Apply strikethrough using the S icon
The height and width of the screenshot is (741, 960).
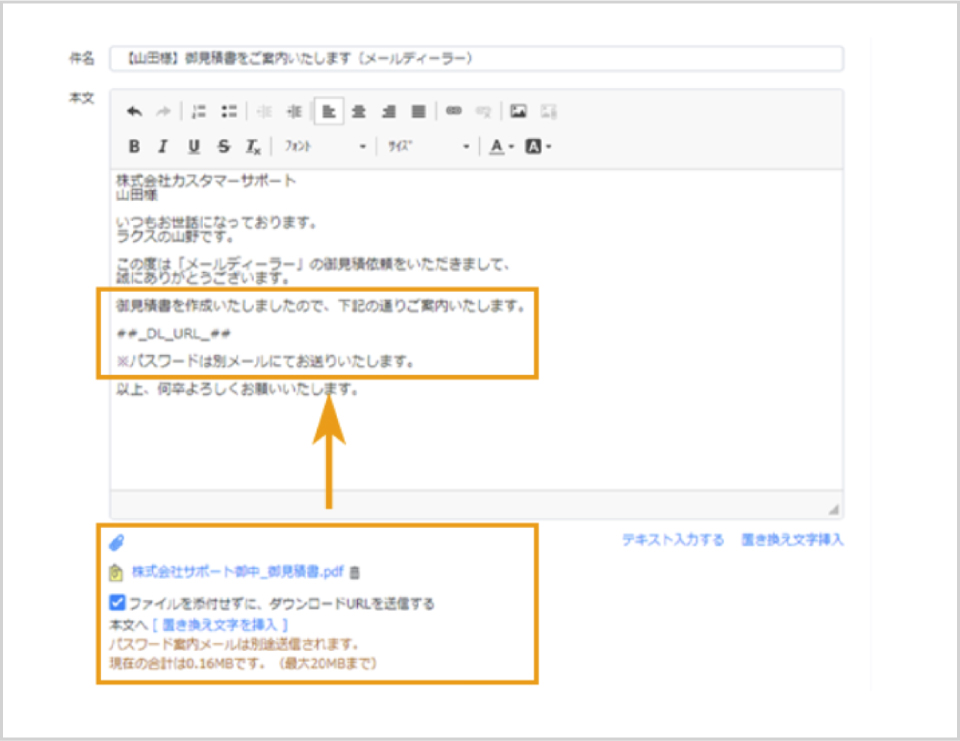(222, 145)
